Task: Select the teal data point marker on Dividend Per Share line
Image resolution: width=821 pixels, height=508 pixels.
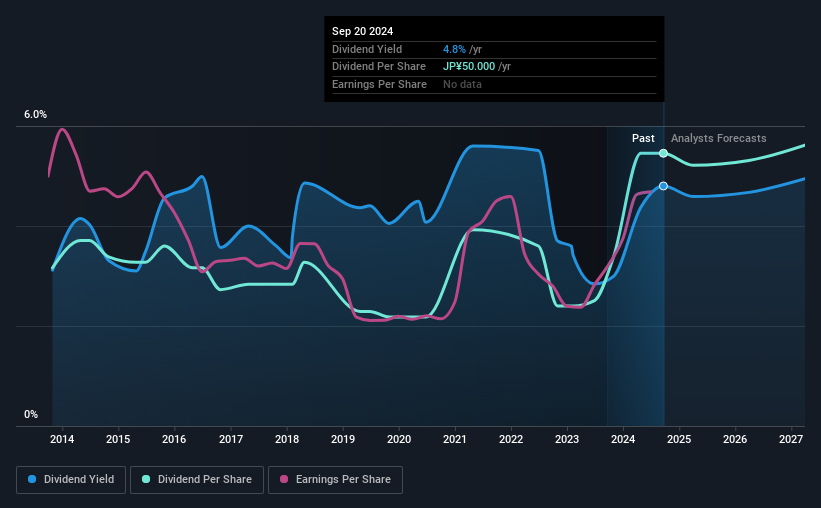Action: [663, 153]
